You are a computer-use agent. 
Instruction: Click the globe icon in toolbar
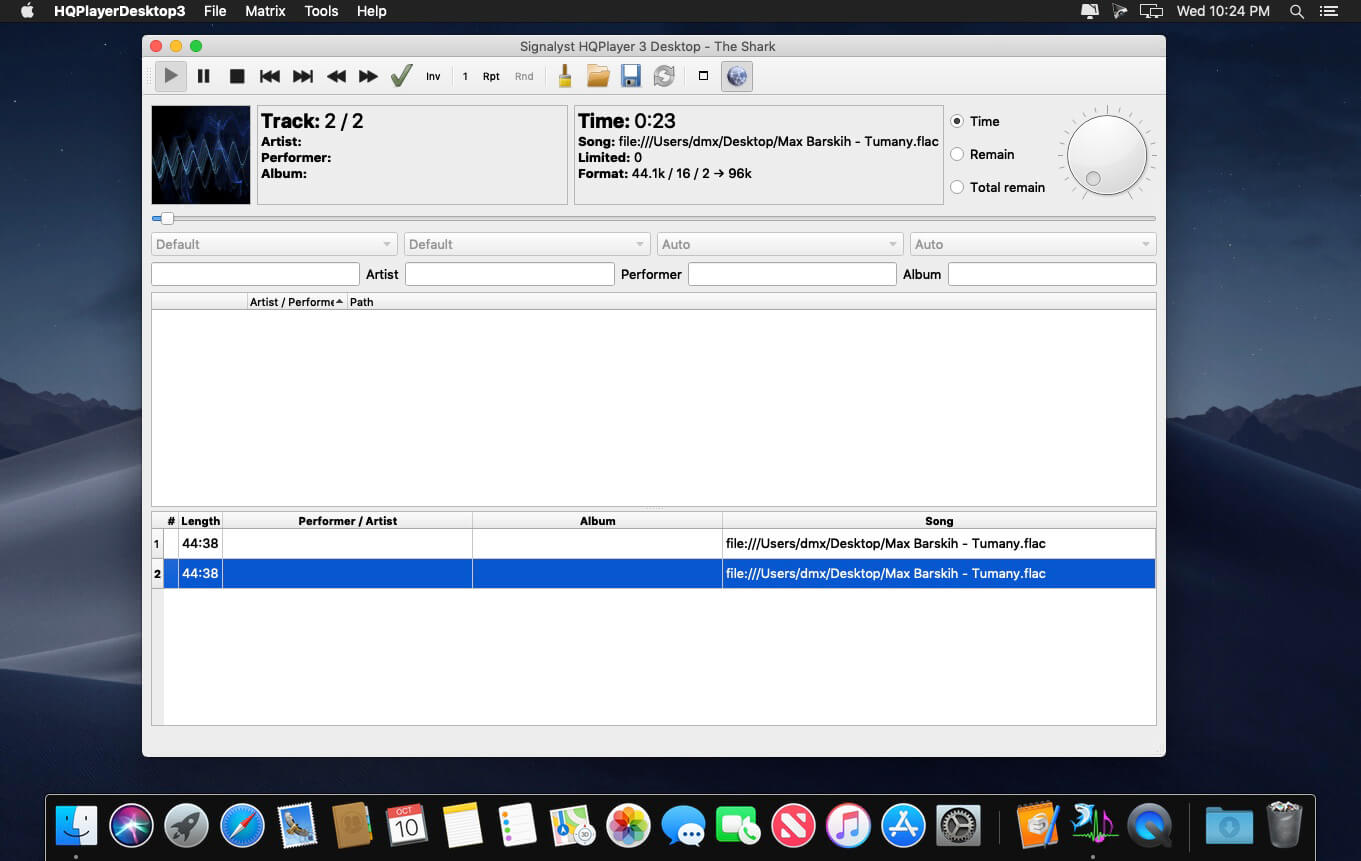pyautogui.click(x=737, y=76)
